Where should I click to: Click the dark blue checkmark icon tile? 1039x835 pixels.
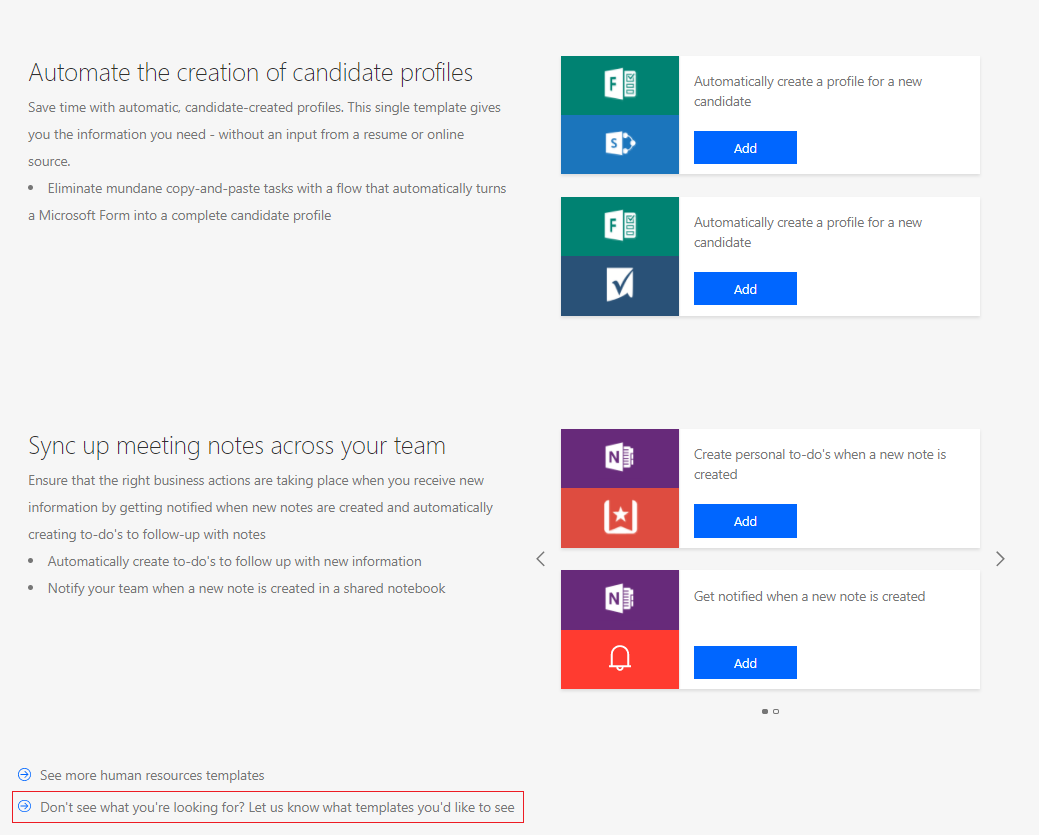pyautogui.click(x=620, y=286)
